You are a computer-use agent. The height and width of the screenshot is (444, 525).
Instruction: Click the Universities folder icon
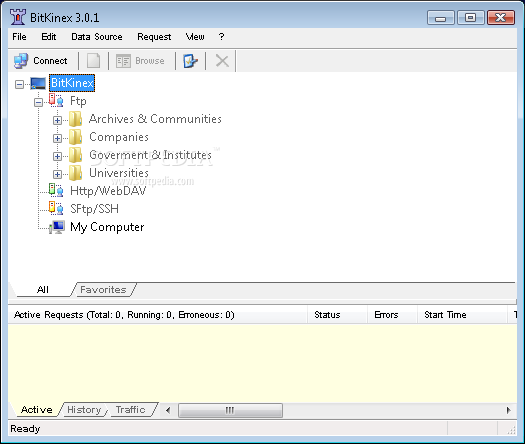75,173
